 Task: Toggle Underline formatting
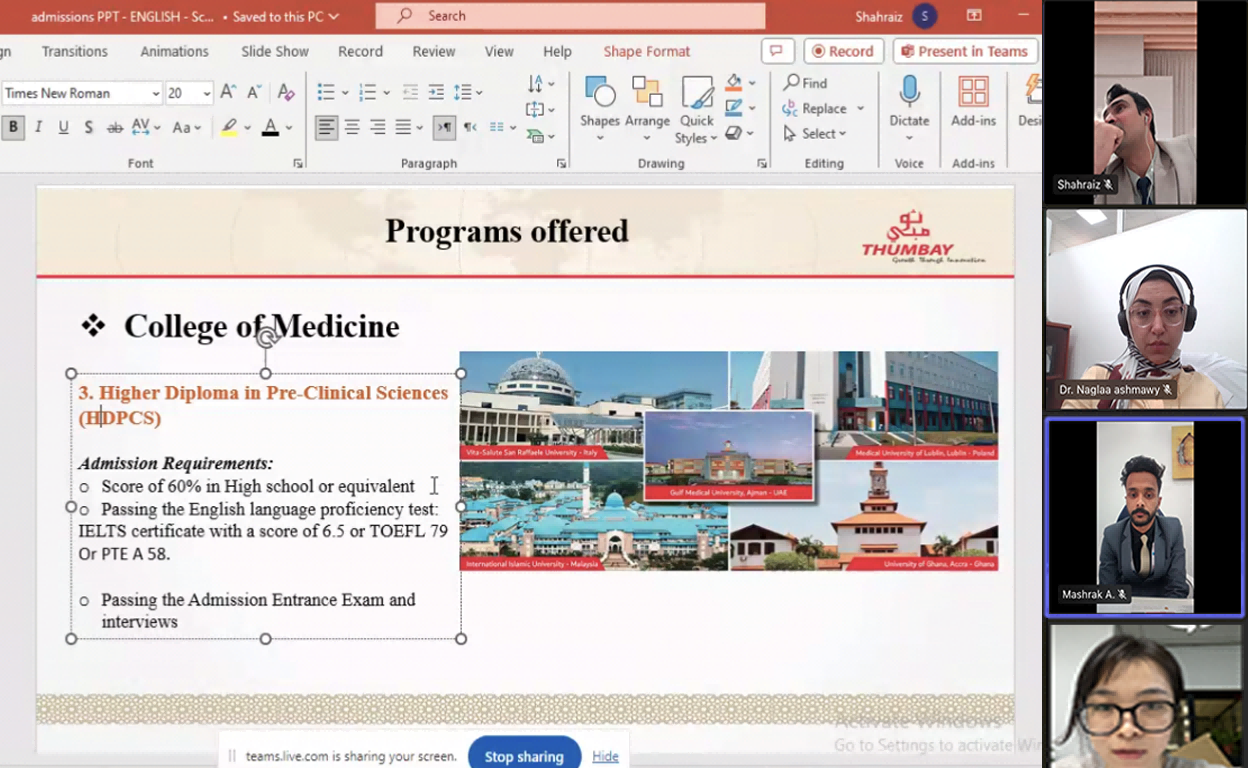click(x=63, y=127)
